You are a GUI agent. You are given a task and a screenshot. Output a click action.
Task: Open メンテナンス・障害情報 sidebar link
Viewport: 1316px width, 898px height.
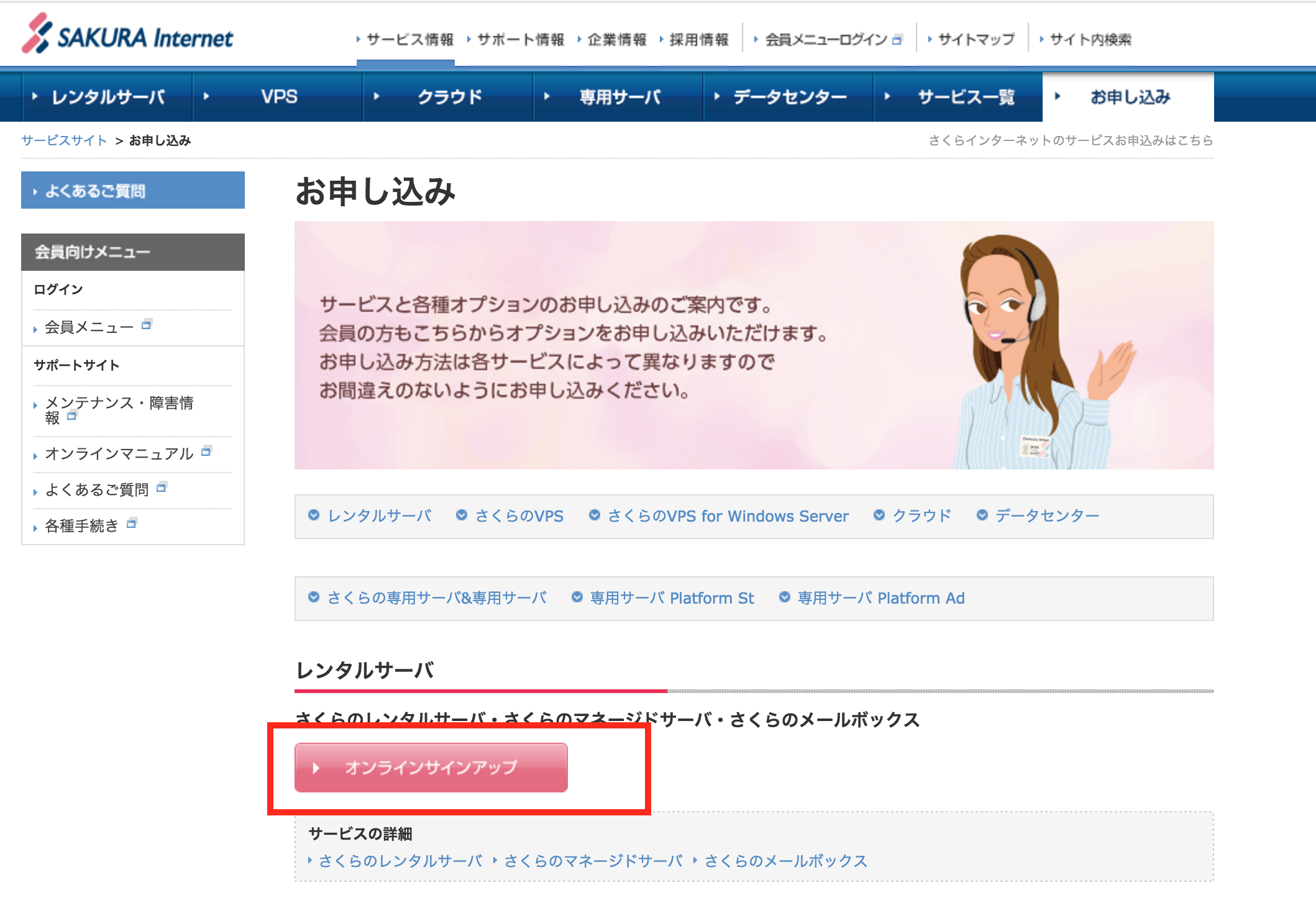click(119, 410)
